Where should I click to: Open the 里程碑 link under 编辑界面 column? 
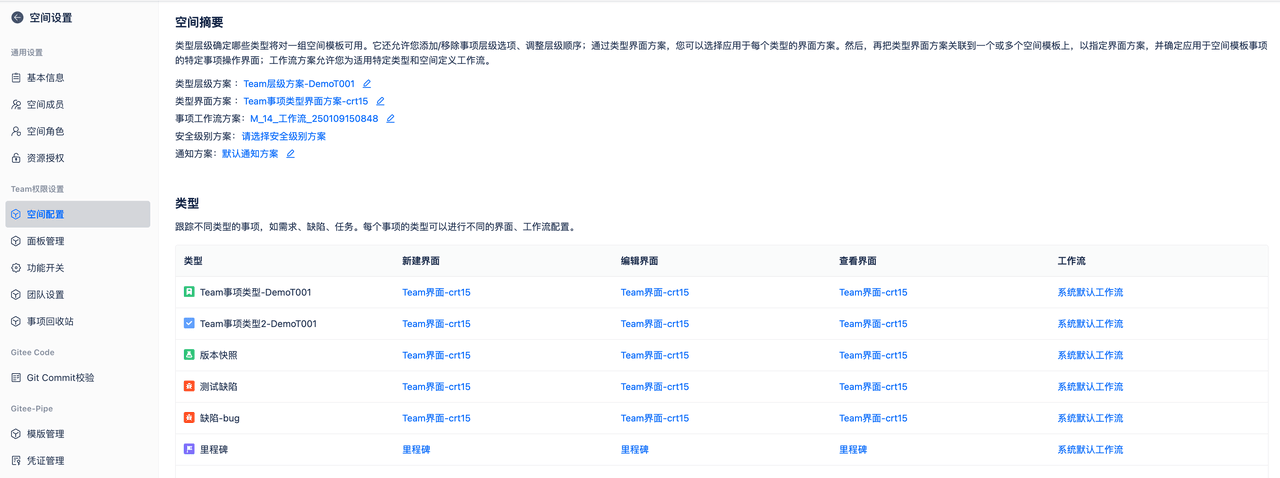634,450
